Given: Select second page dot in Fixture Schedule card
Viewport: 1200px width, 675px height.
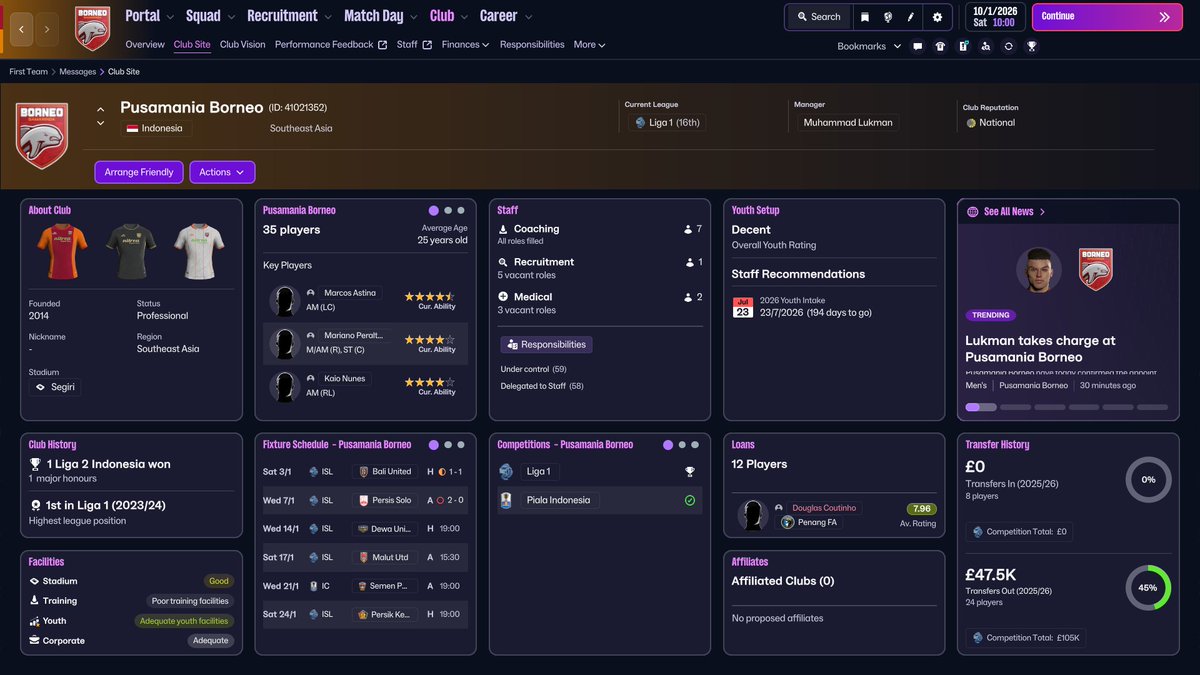Looking at the screenshot, I should tap(448, 445).
